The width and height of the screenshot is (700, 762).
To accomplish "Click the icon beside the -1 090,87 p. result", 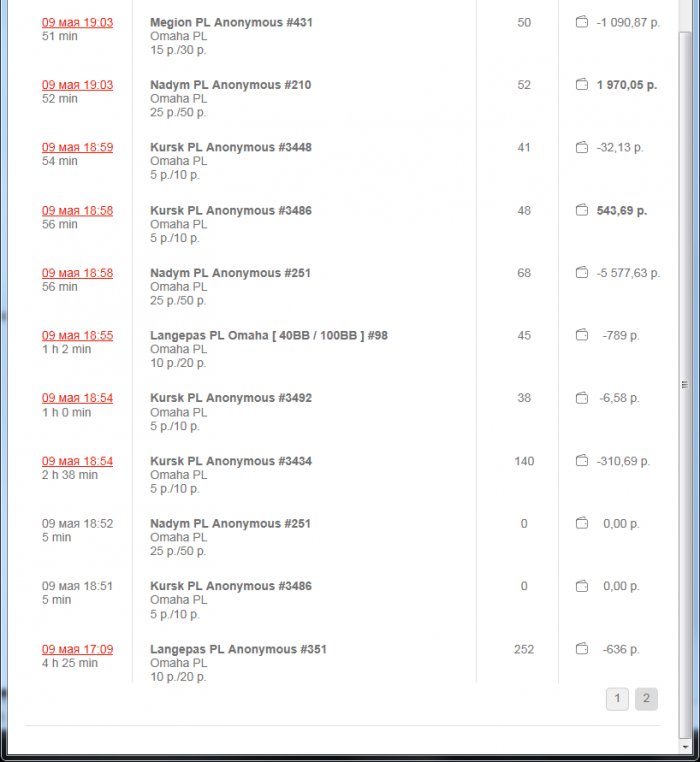I will [581, 22].
